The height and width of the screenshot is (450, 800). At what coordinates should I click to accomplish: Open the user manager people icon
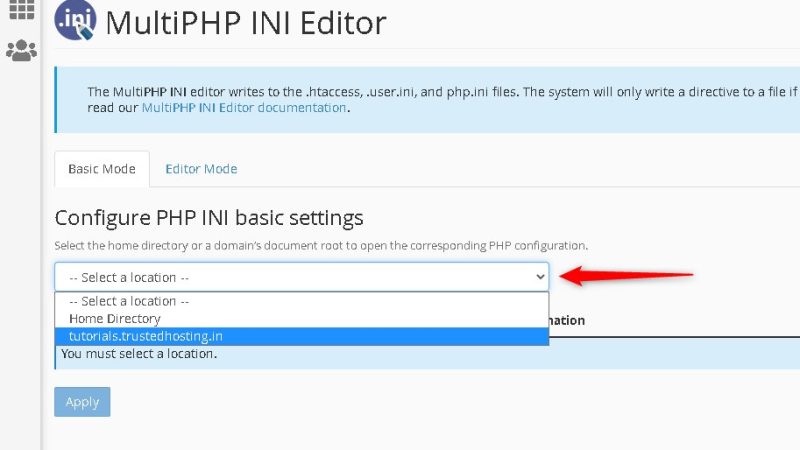[x=21, y=51]
